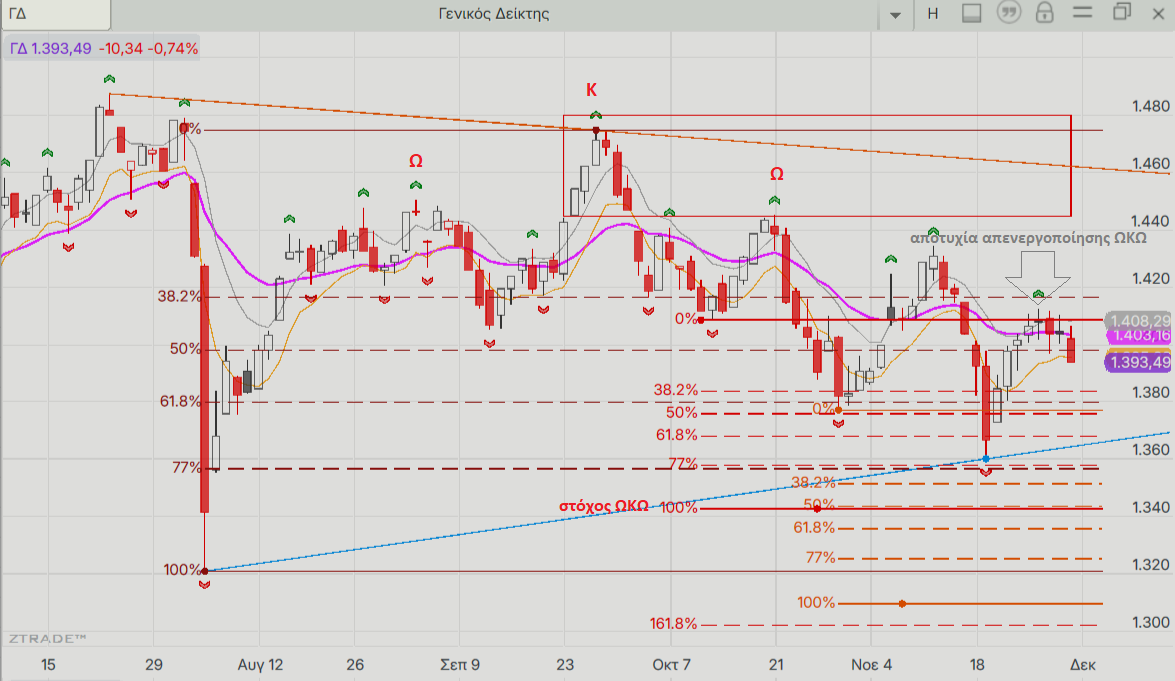Click the 1.320 price axis label
The image size is (1175, 681).
click(1150, 565)
